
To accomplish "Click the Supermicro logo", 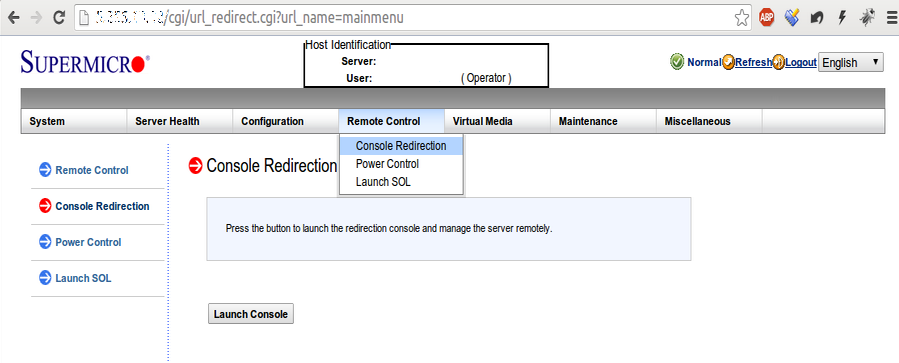I will 85,62.
